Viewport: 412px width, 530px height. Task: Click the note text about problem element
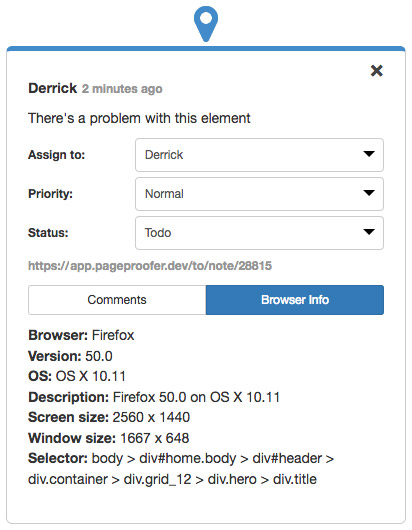tap(139, 118)
